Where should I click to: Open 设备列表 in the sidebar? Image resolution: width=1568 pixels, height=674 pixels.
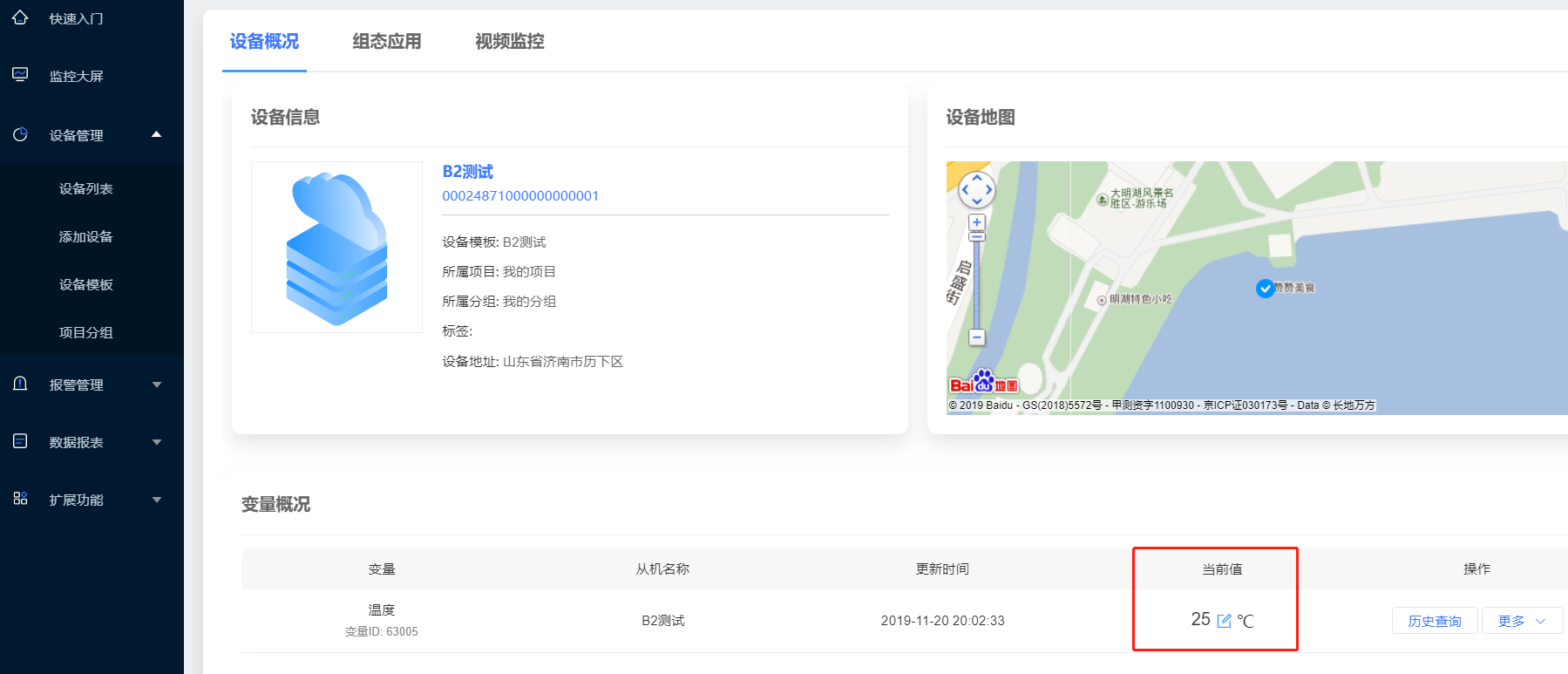tap(85, 188)
